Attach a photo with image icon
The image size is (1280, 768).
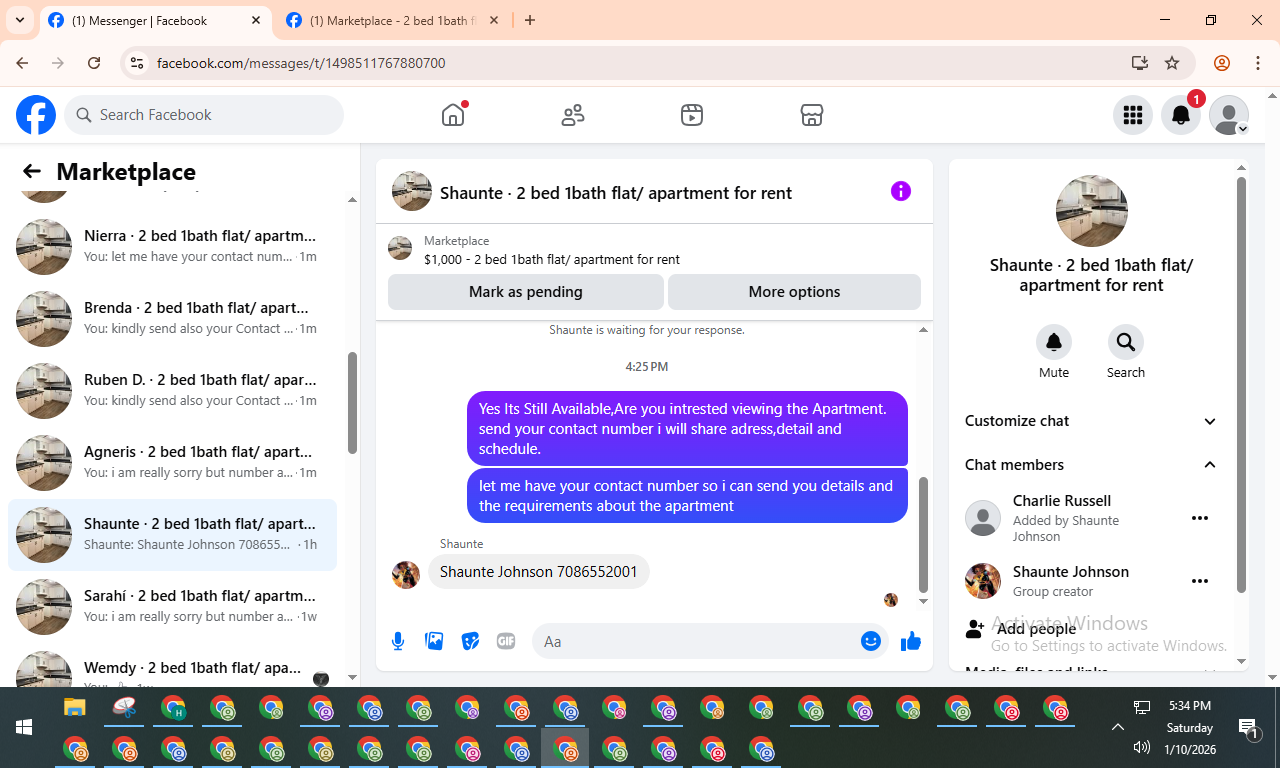pos(434,641)
